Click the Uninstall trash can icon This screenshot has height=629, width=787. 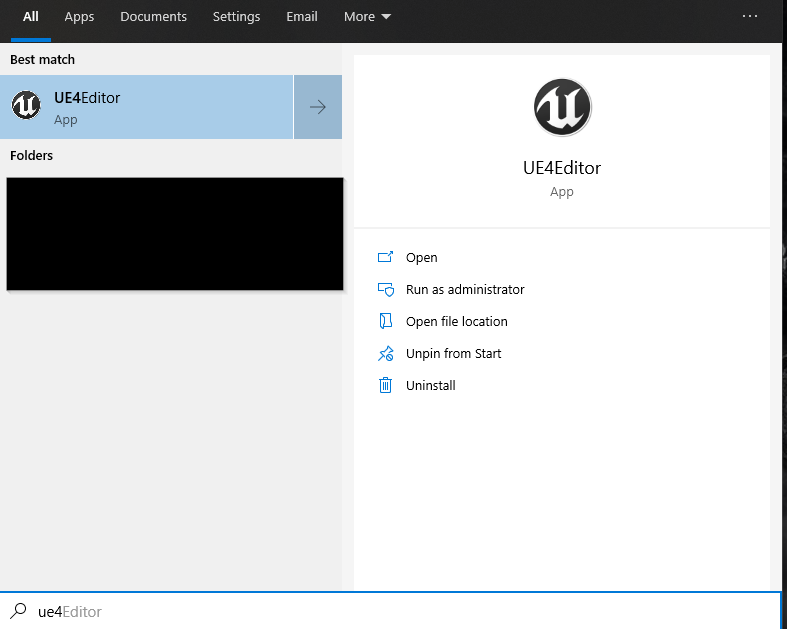click(x=385, y=385)
